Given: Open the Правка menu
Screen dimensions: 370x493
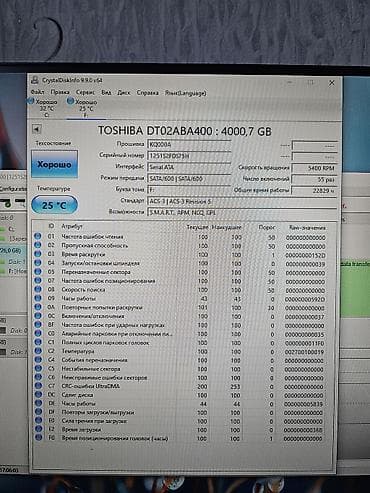Looking at the screenshot, I should 60,92.
